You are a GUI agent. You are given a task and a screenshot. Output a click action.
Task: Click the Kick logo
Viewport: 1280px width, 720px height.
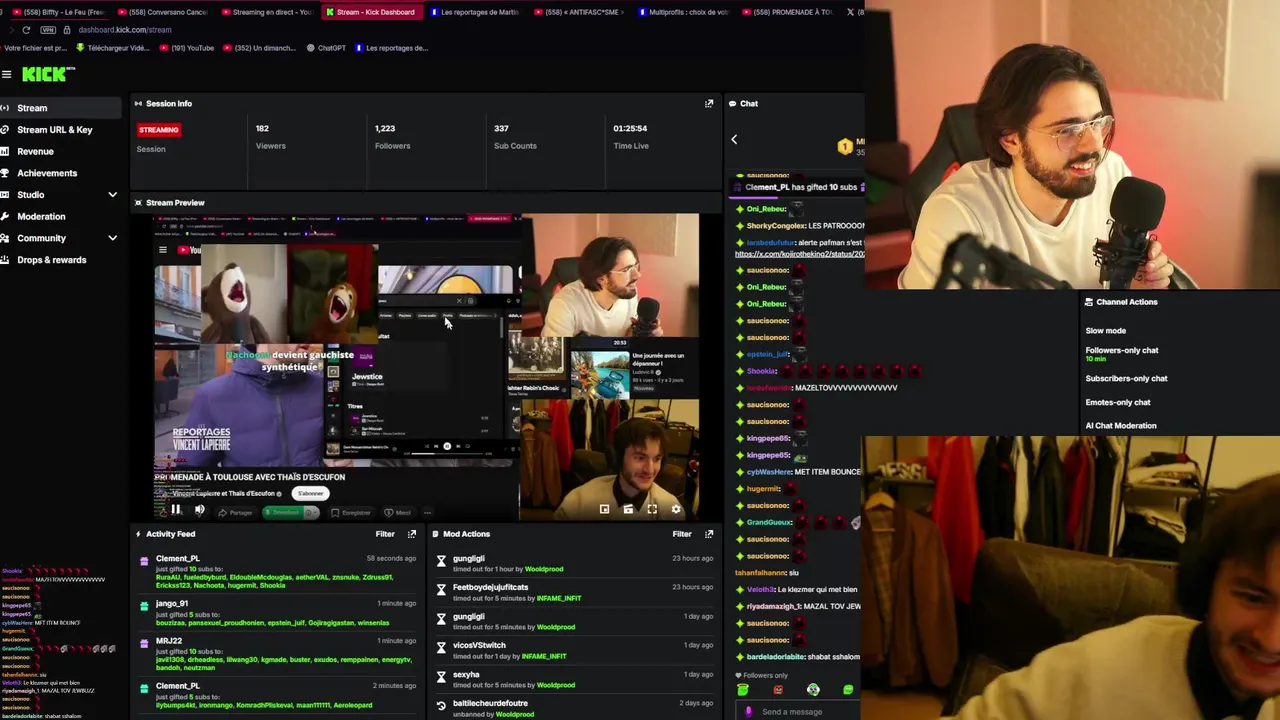tap(48, 74)
